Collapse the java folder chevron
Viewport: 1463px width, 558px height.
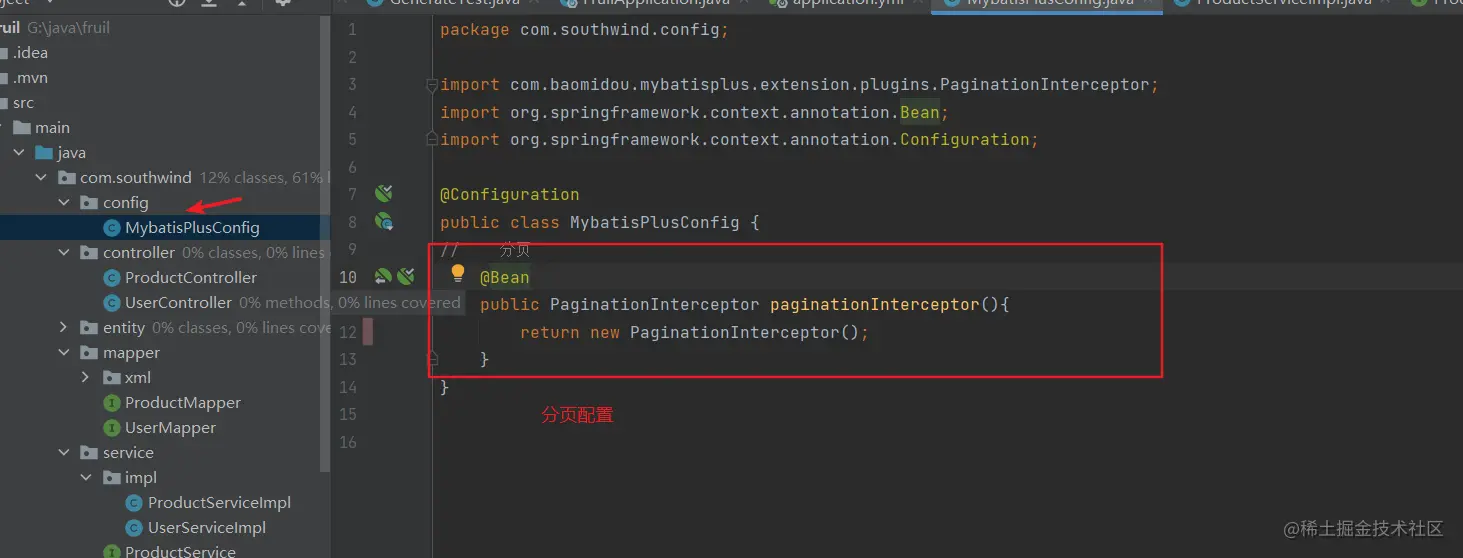(x=18, y=153)
